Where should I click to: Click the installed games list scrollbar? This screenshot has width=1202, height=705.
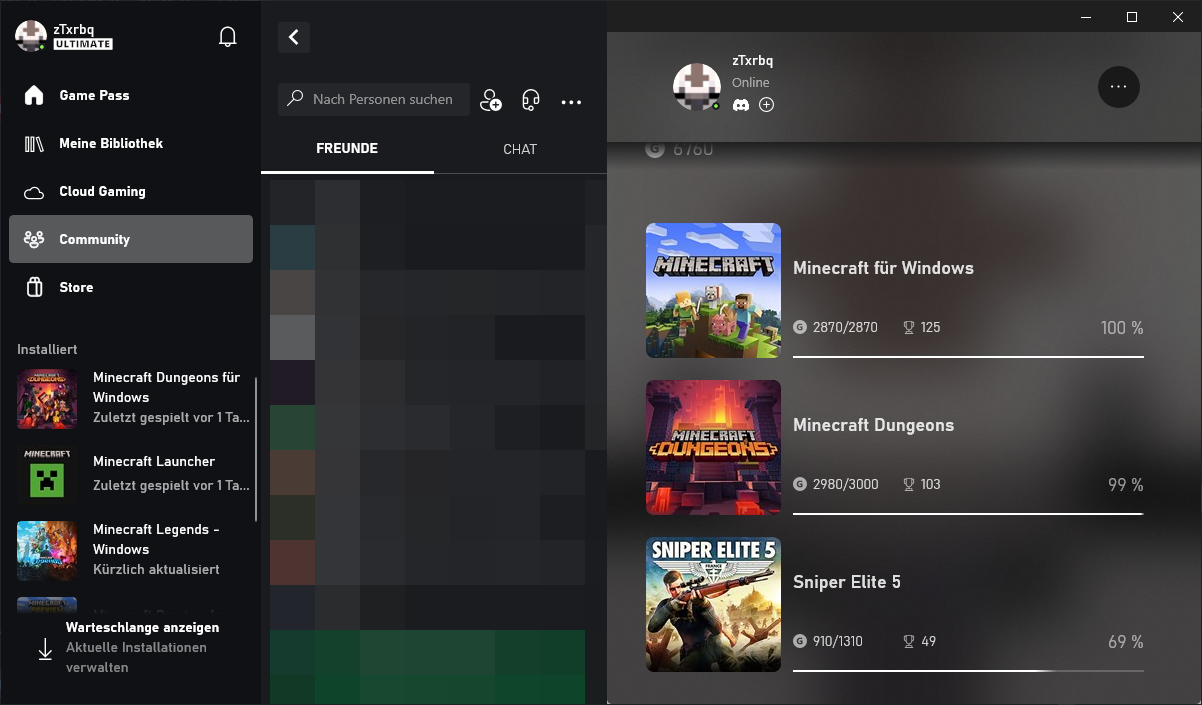tap(256, 449)
